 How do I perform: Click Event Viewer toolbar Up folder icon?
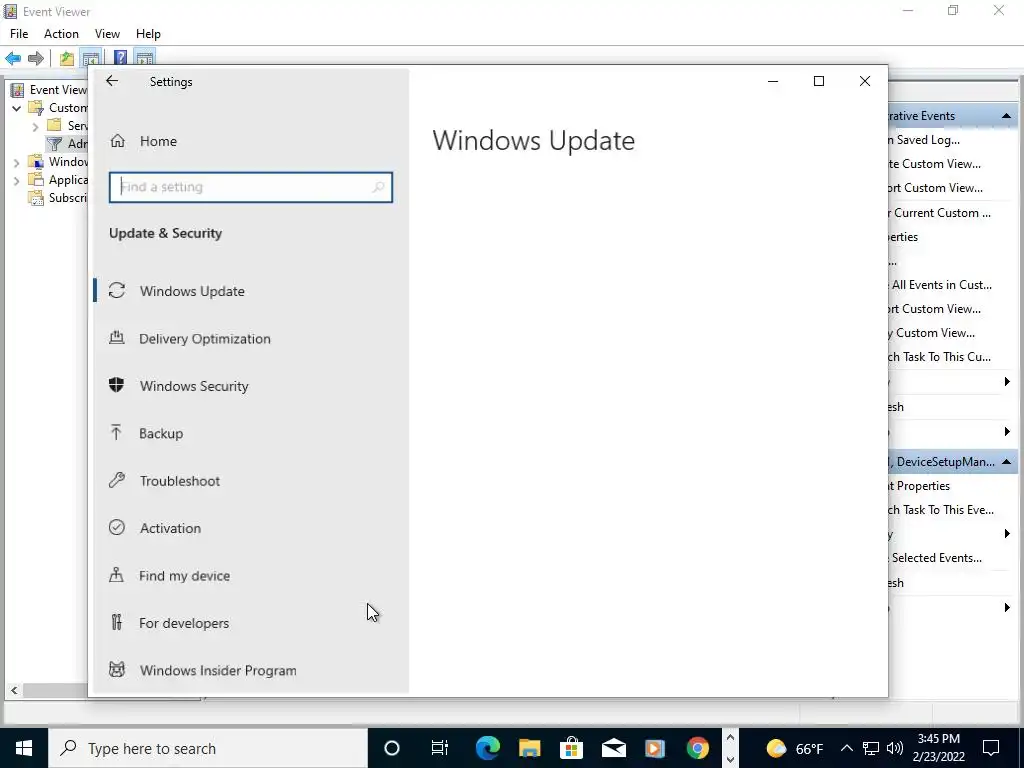coord(67,58)
